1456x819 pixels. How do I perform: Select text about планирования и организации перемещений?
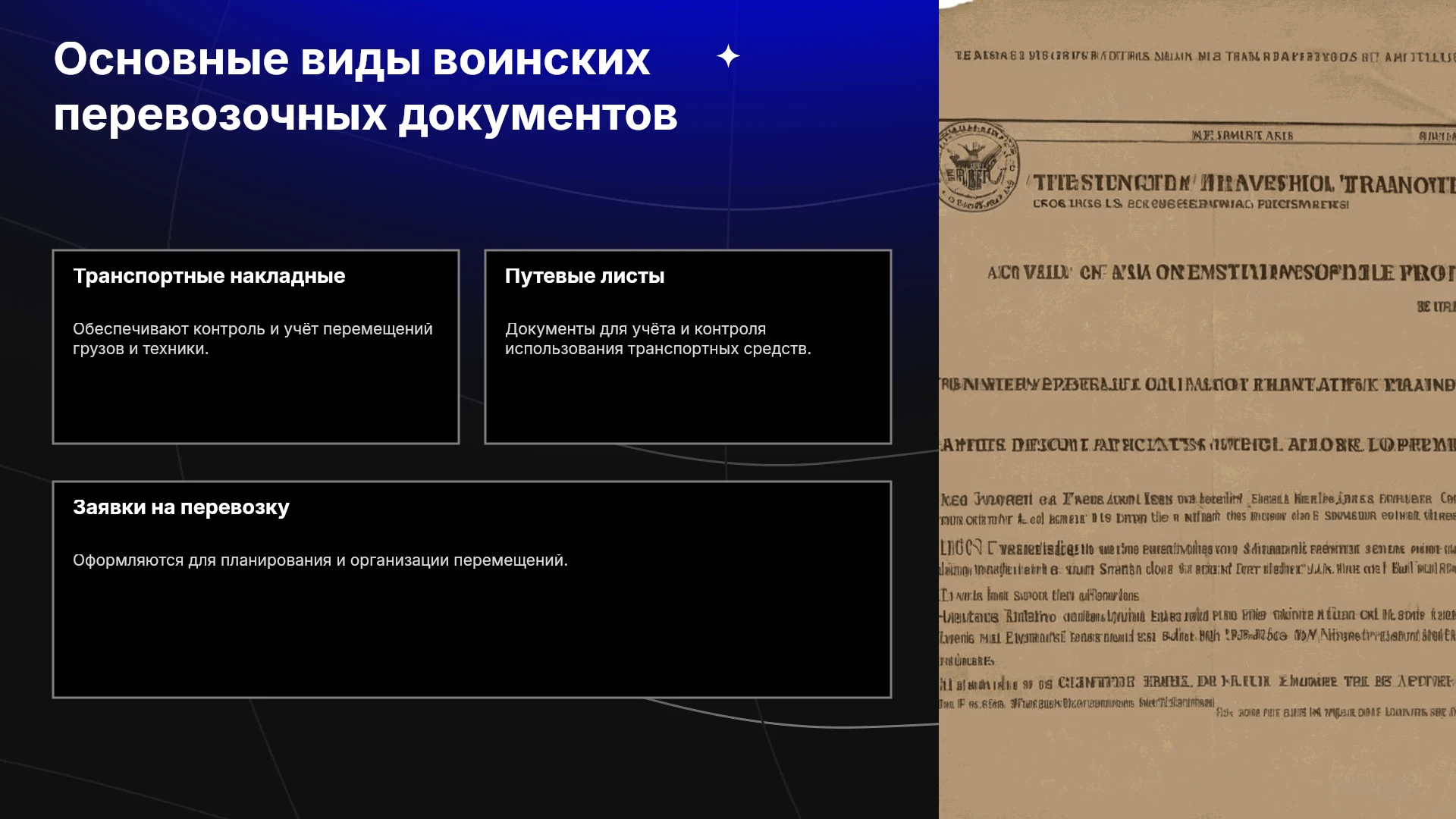pyautogui.click(x=320, y=560)
